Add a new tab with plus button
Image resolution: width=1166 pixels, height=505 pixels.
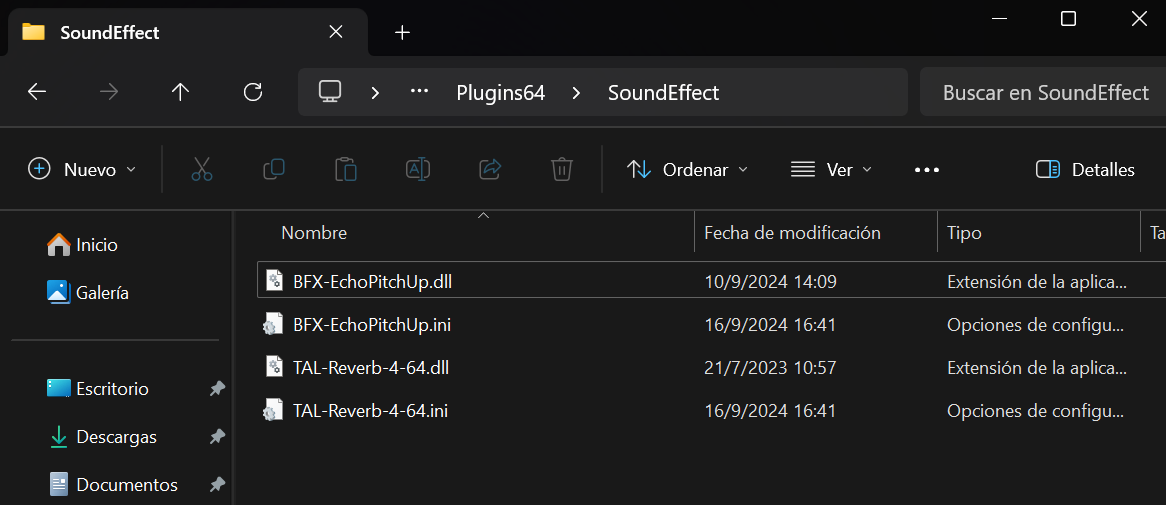point(402,32)
